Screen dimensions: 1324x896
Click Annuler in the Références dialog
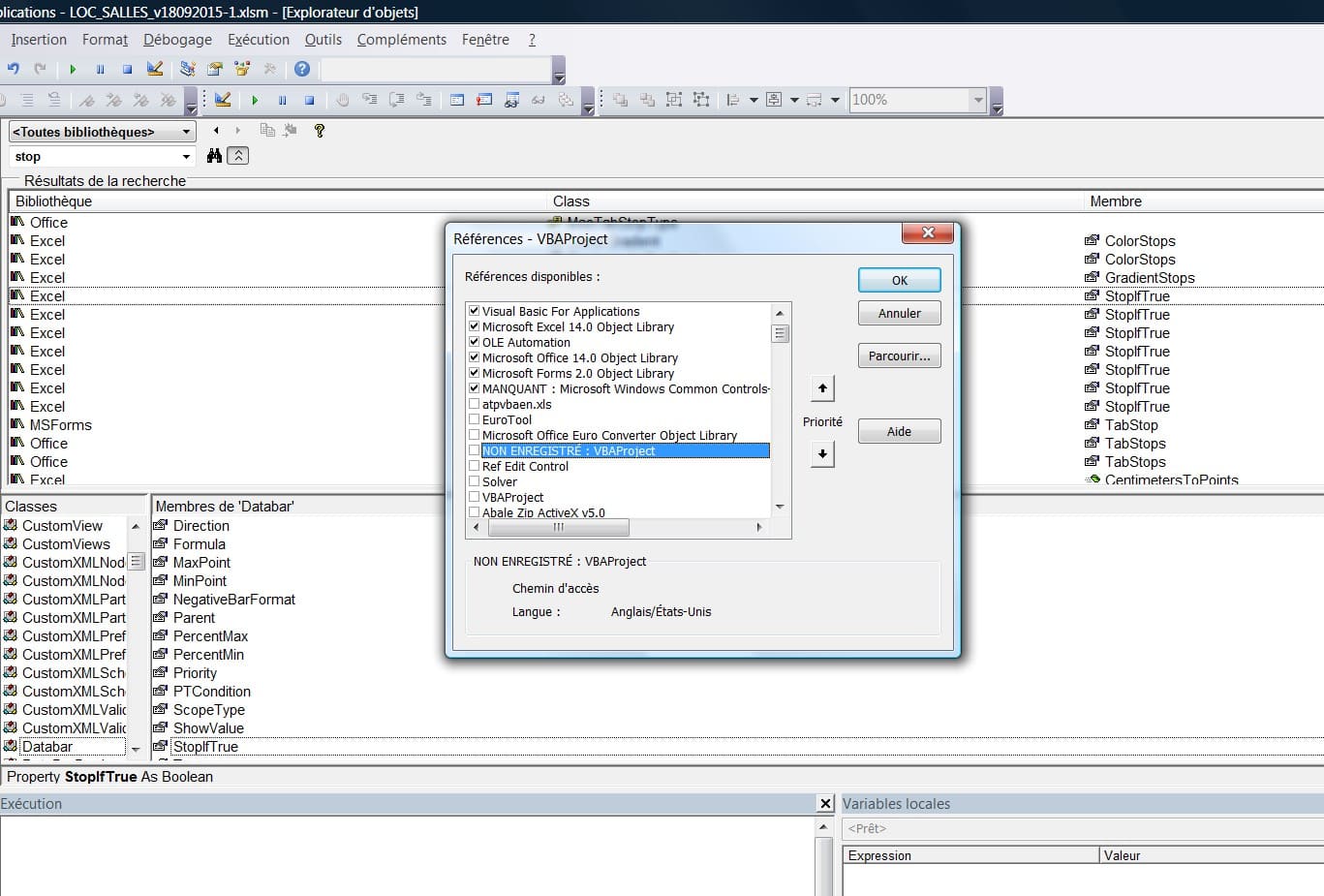tap(899, 314)
